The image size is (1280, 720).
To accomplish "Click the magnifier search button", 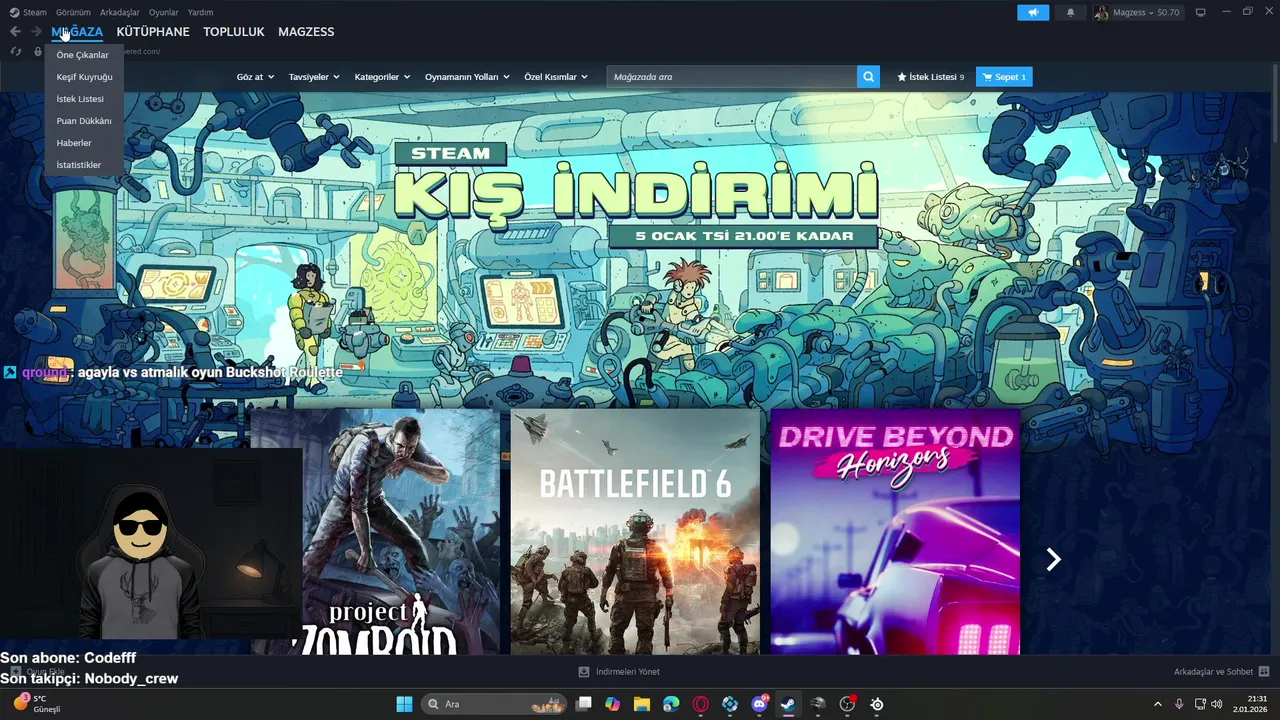I will (868, 77).
